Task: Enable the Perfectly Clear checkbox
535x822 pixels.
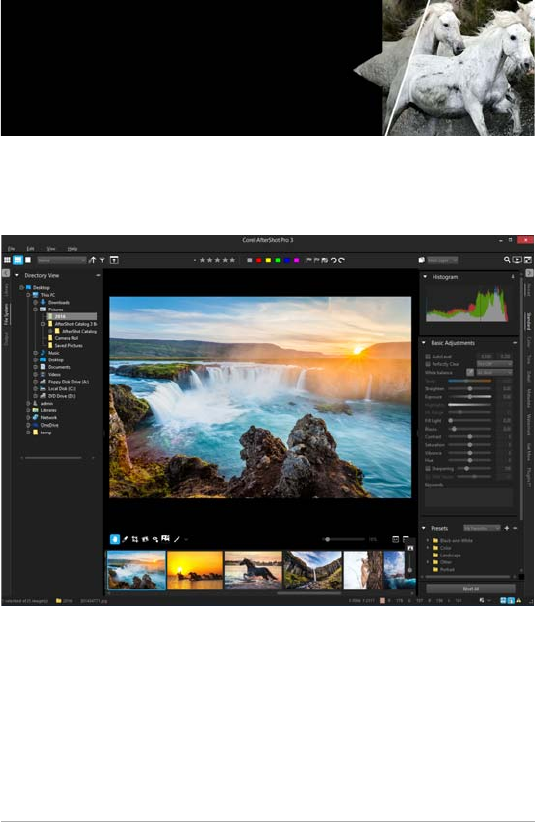Action: point(428,364)
